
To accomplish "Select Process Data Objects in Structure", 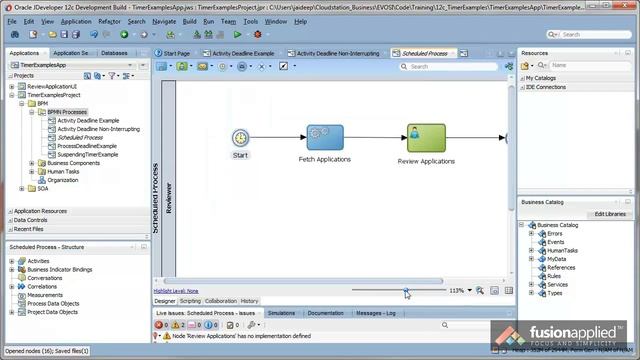I will tap(53, 304).
